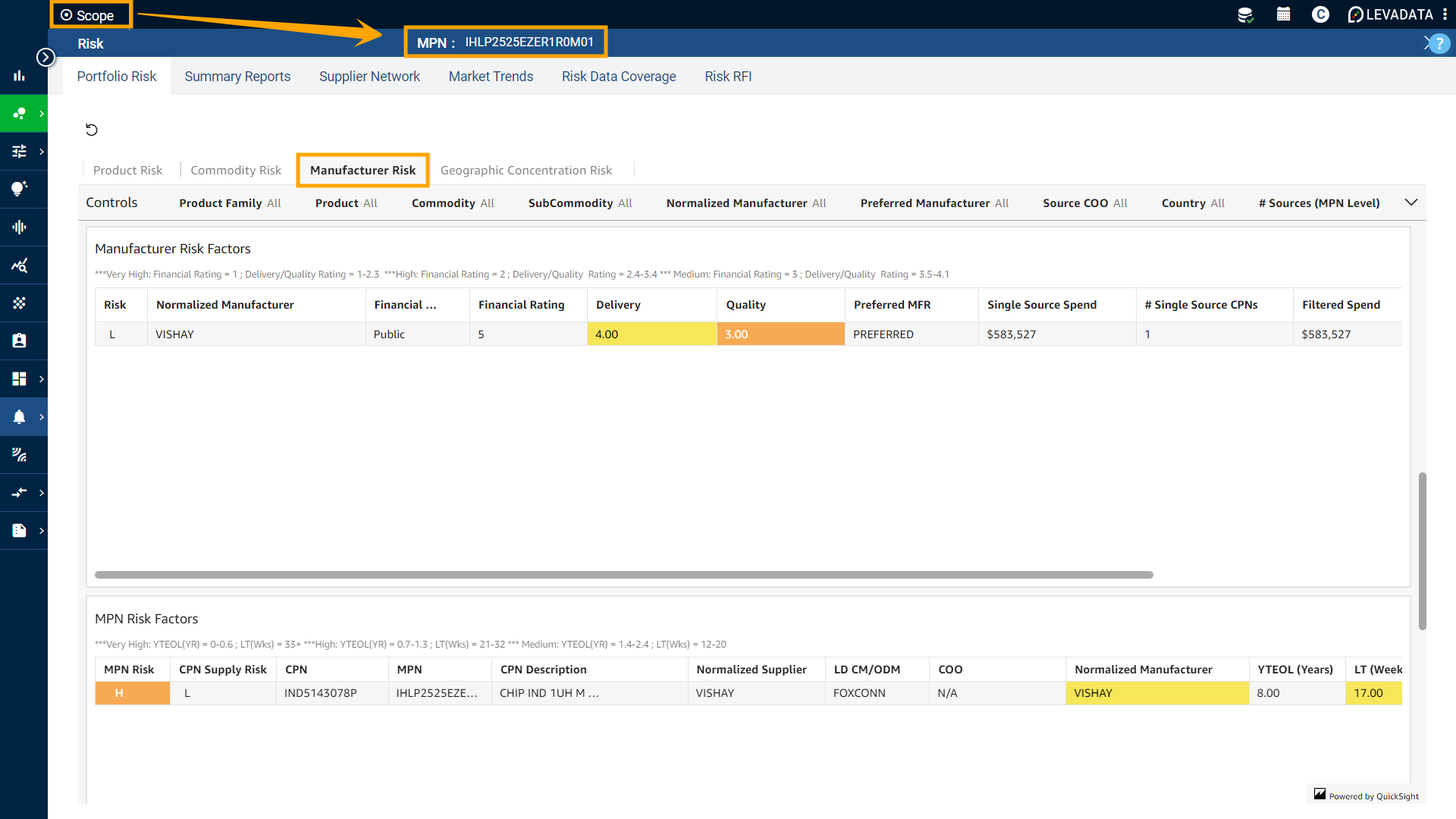Open the blue help question mark

pos(1439,43)
